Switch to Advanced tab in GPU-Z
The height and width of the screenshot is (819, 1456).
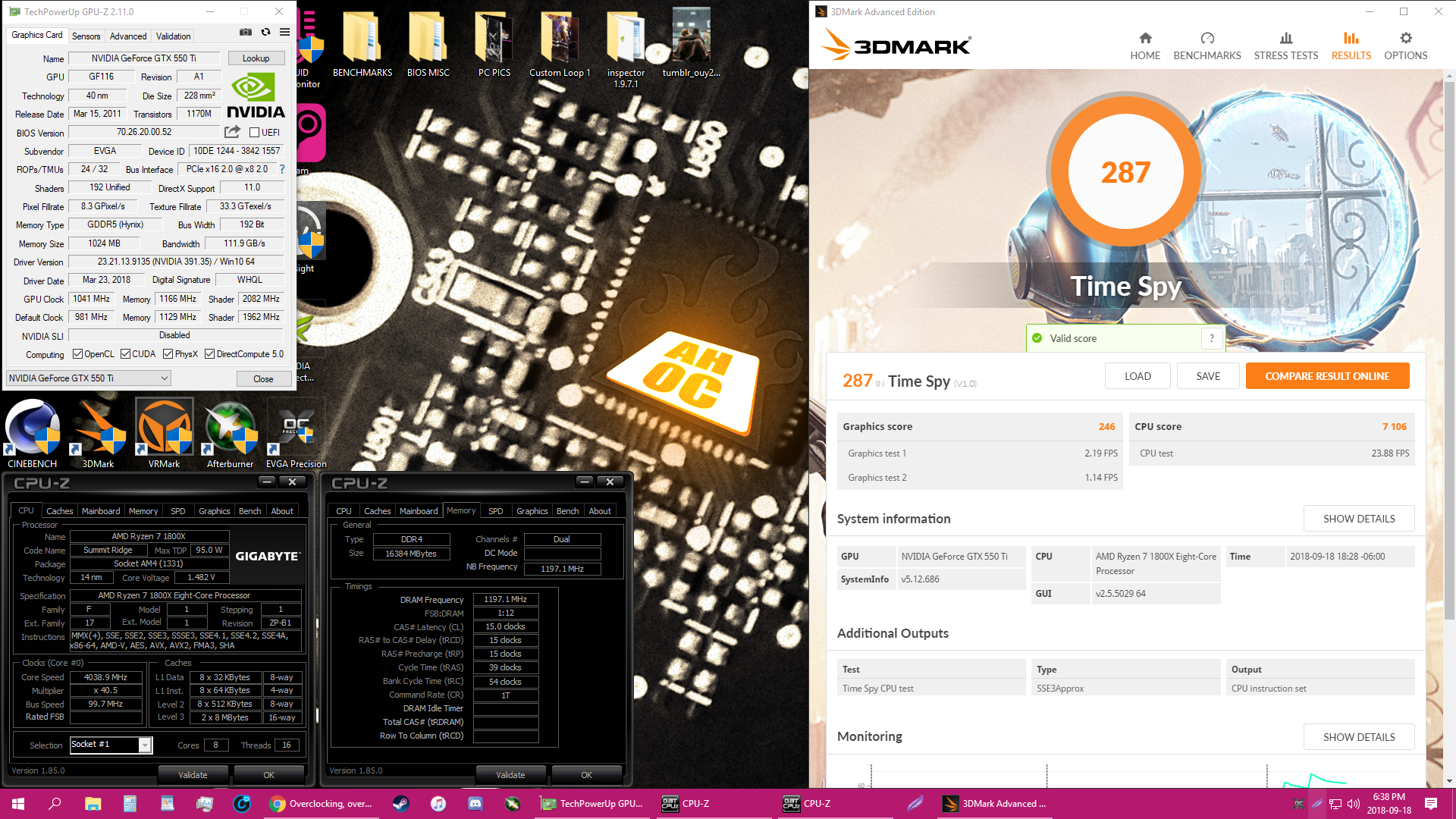[128, 36]
